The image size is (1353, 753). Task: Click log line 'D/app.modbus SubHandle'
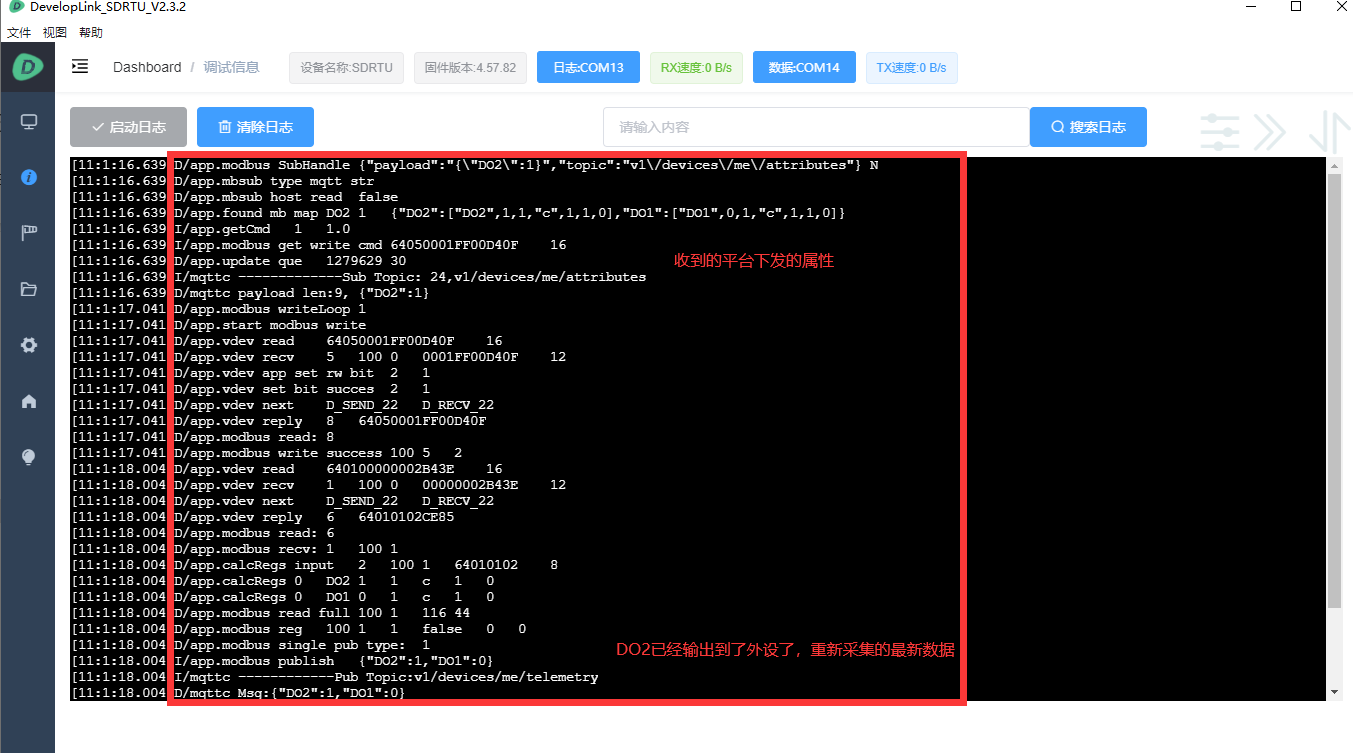click(x=475, y=165)
